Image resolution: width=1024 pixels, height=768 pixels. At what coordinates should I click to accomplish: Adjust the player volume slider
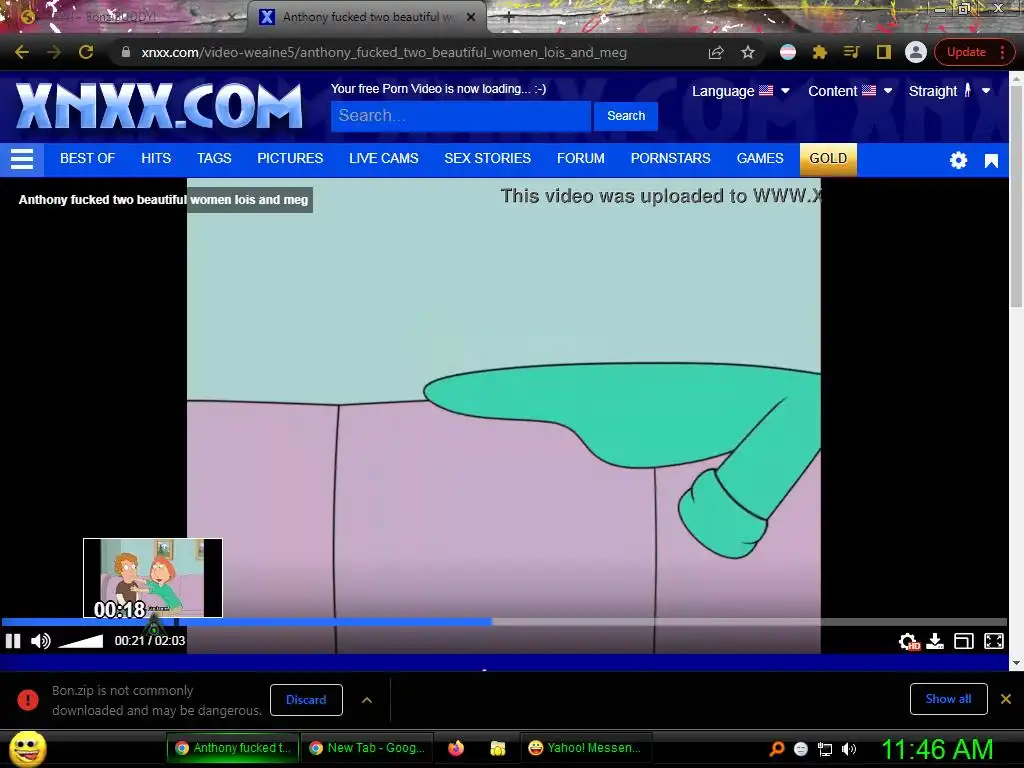coord(80,641)
